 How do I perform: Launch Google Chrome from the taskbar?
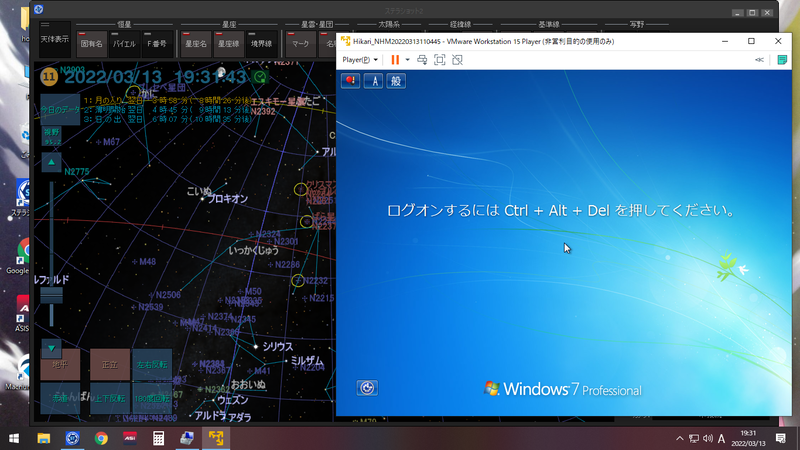coord(101,438)
